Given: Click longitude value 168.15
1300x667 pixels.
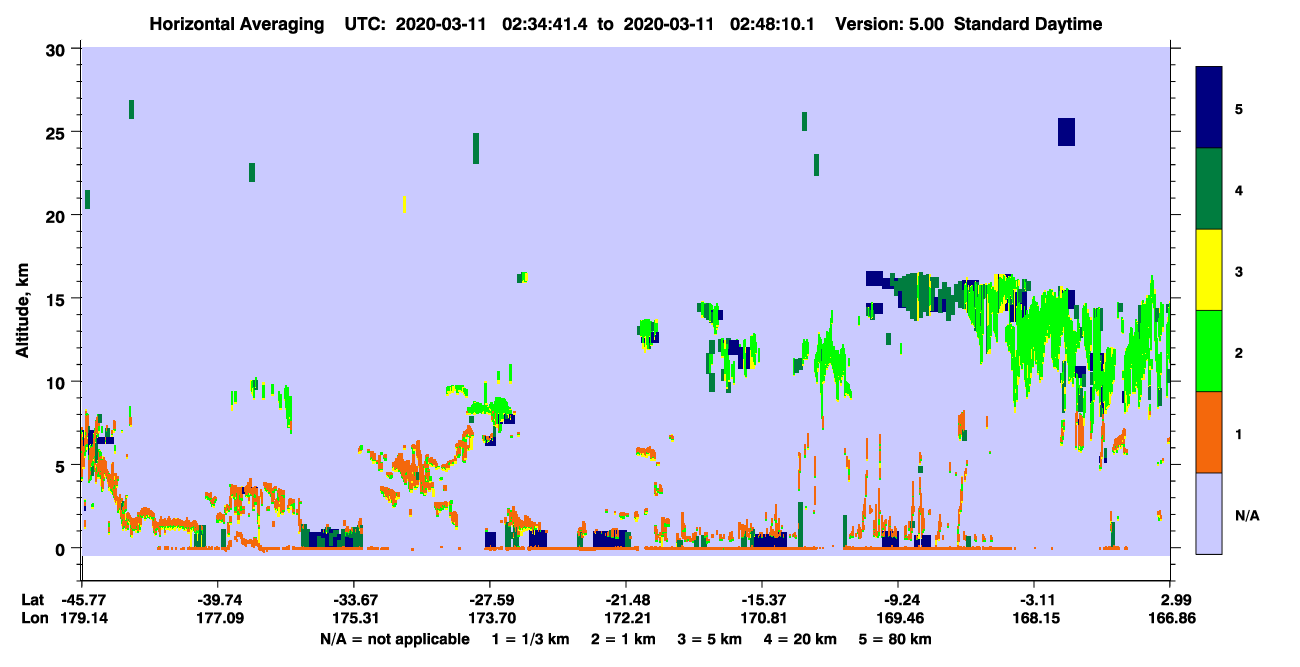Looking at the screenshot, I should point(1034,618).
